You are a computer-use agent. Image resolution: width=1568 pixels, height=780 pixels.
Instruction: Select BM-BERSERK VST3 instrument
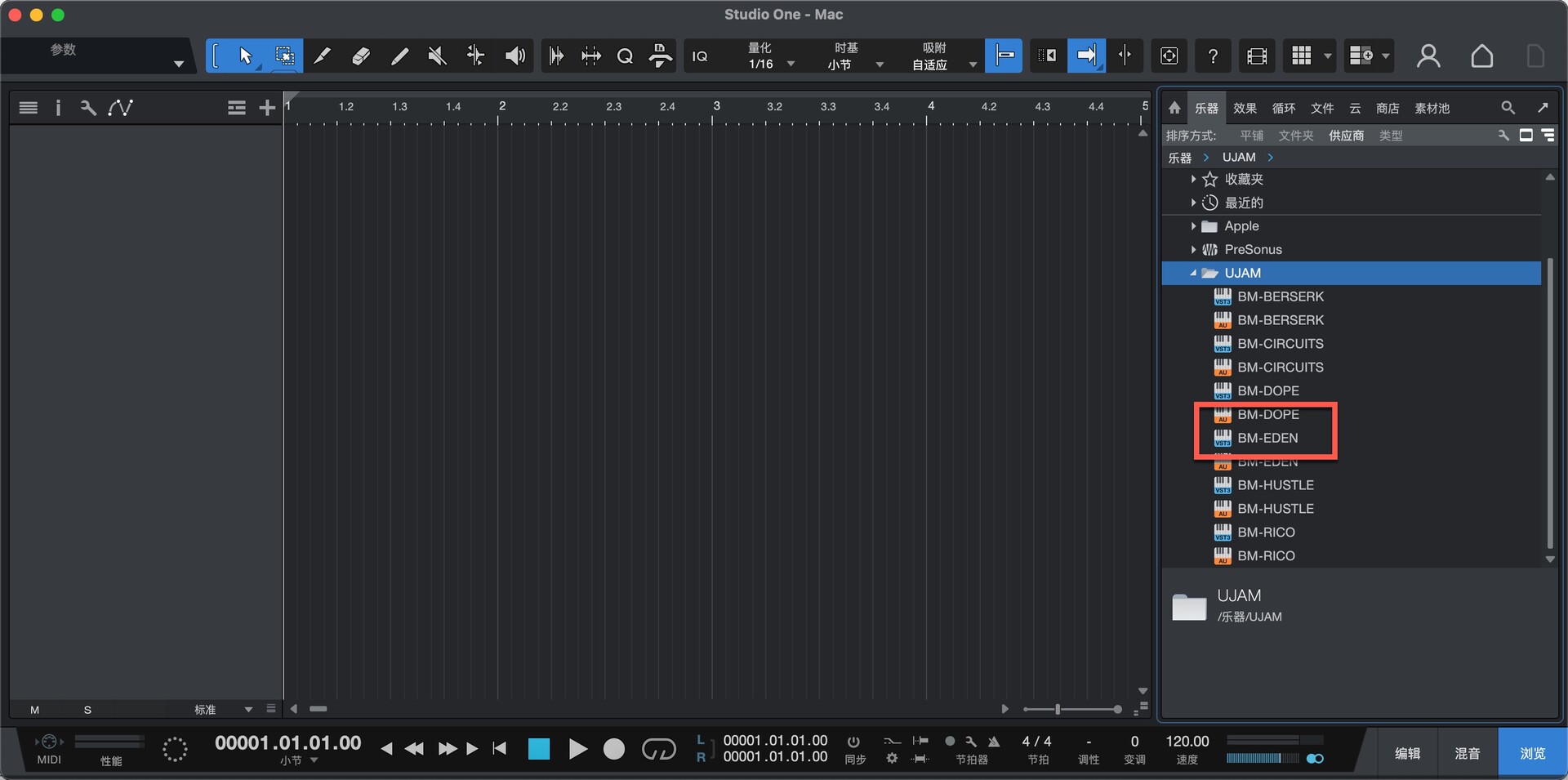(x=1280, y=296)
